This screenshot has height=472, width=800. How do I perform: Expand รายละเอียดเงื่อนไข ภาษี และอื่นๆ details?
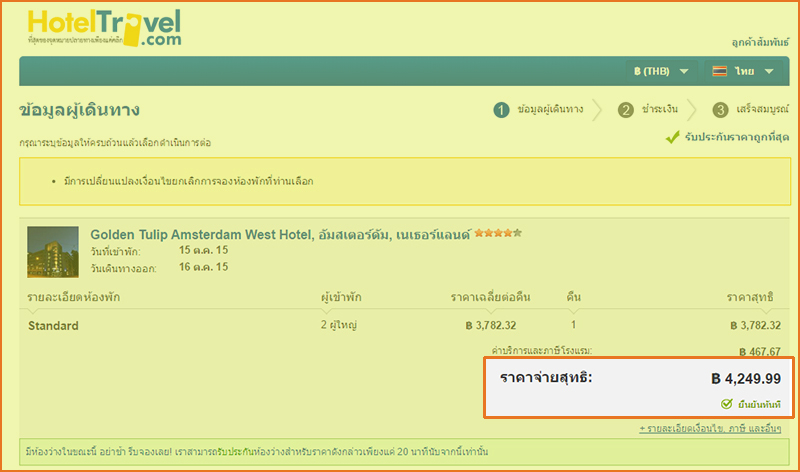pyautogui.click(x=712, y=428)
